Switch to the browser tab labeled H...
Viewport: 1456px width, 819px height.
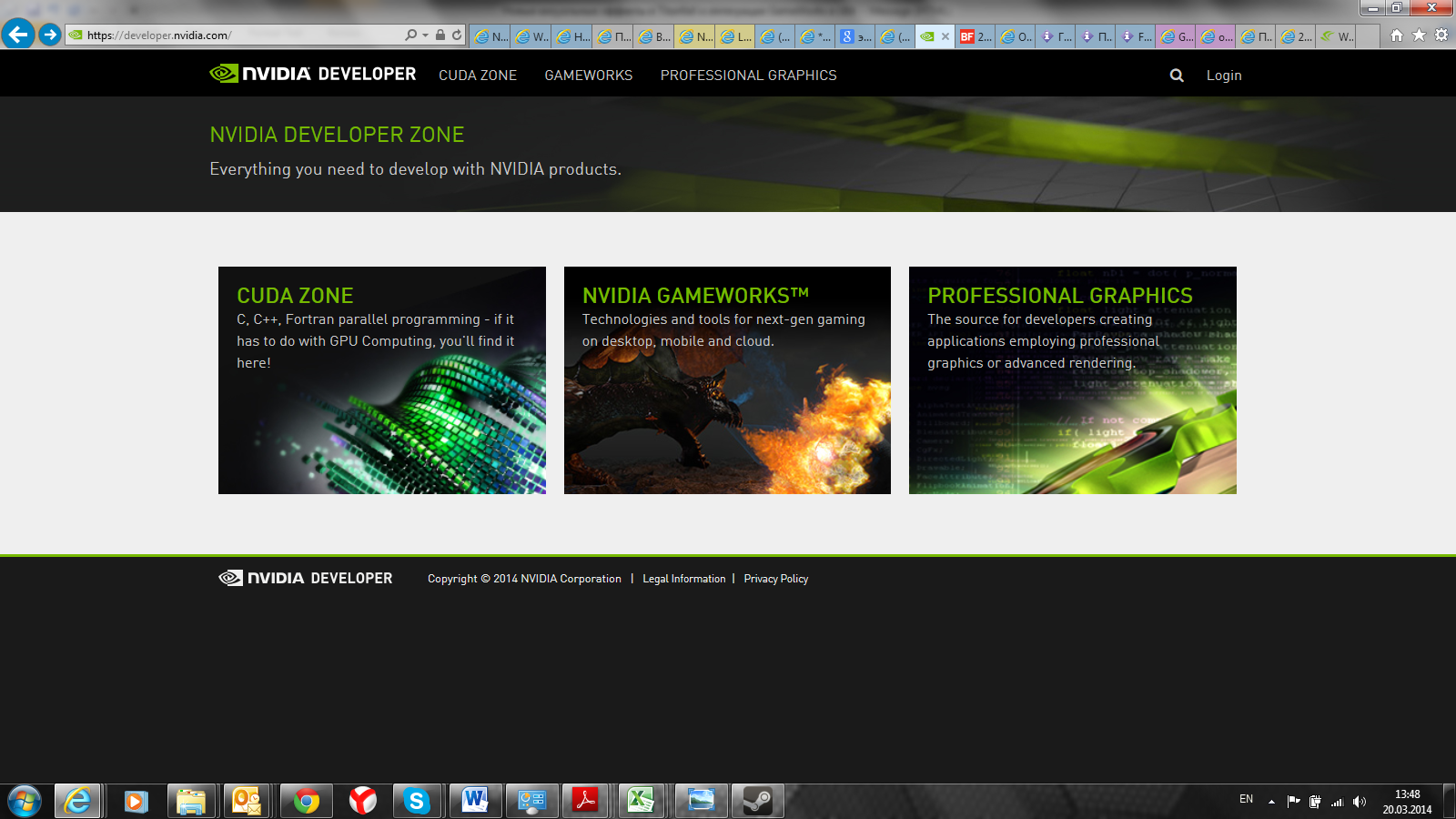pos(573,36)
